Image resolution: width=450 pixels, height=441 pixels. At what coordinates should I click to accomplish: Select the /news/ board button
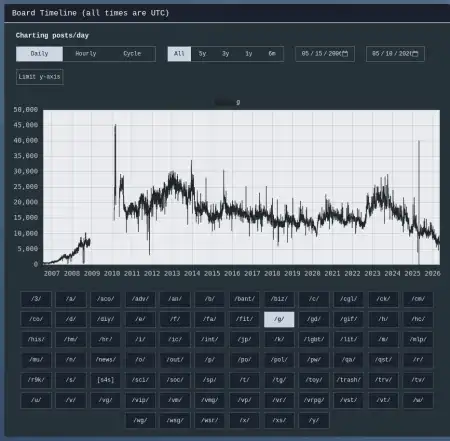pos(105,360)
